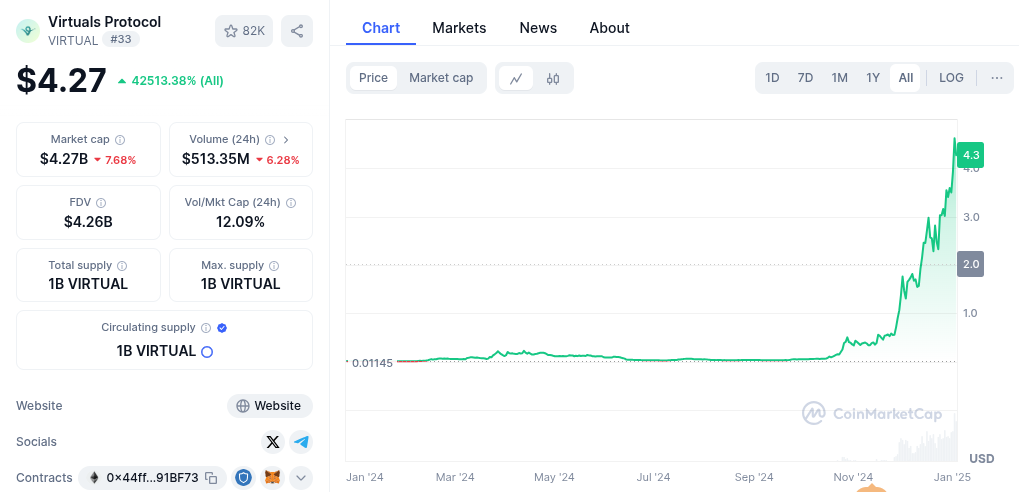1019x492 pixels.
Task: Toggle chart to Market cap
Action: coord(441,78)
